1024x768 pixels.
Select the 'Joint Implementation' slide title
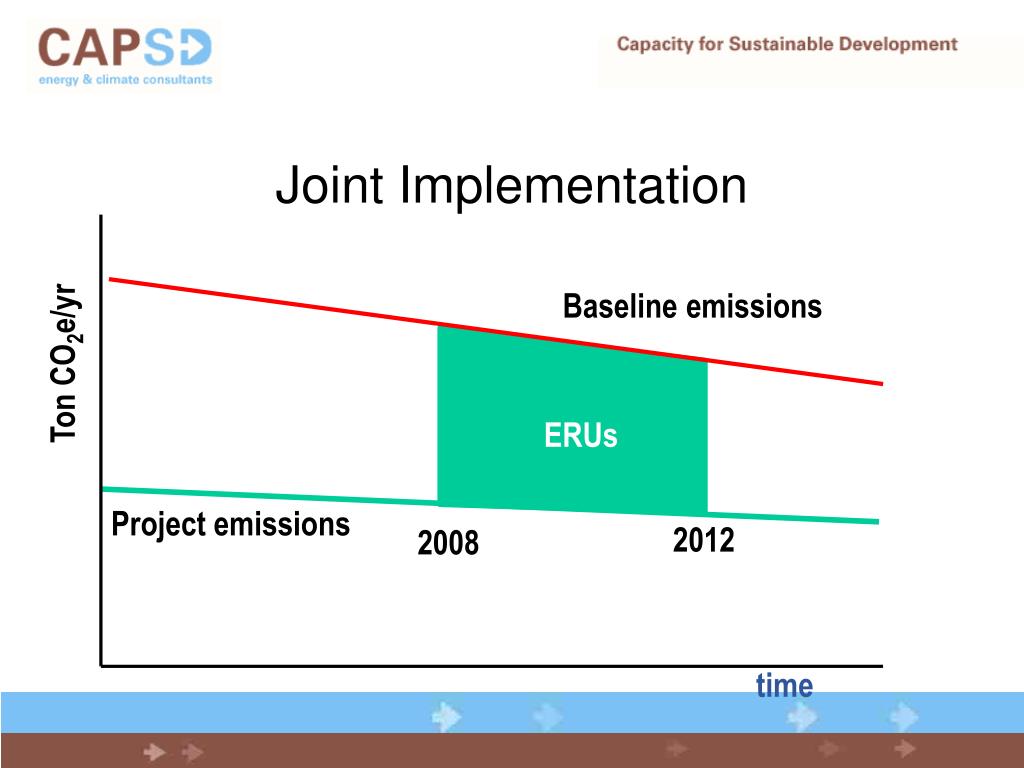(511, 185)
